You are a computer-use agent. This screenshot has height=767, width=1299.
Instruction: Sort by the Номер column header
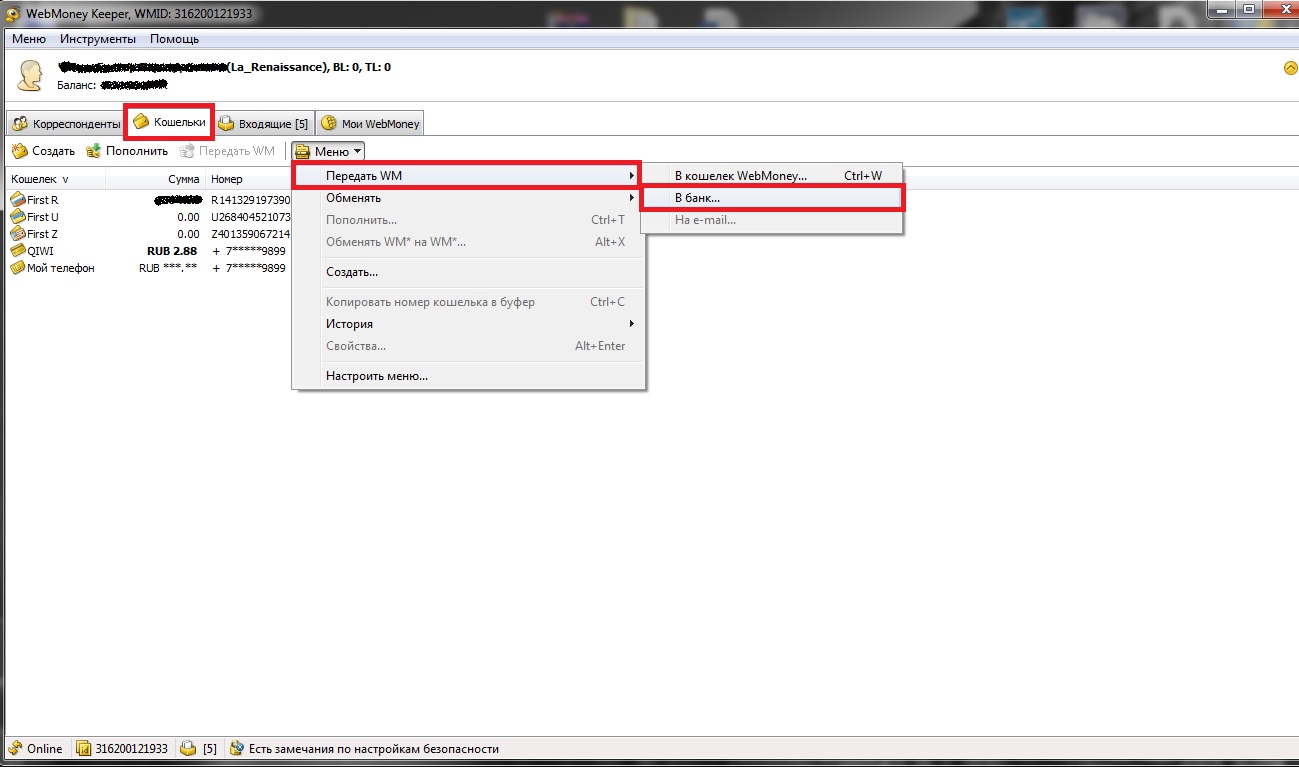point(248,180)
